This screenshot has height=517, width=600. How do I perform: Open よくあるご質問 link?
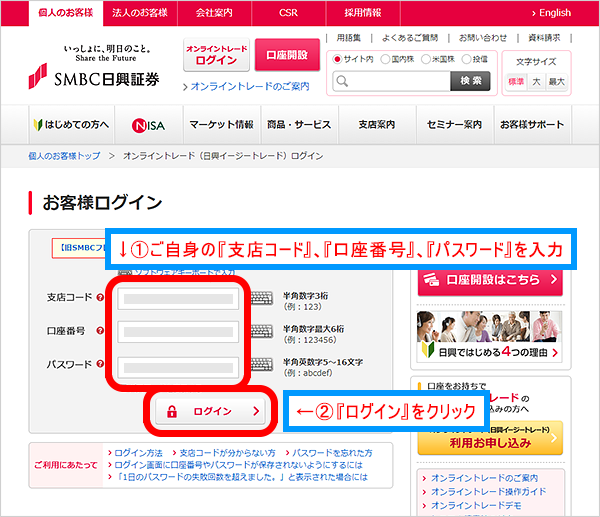[x=410, y=38]
